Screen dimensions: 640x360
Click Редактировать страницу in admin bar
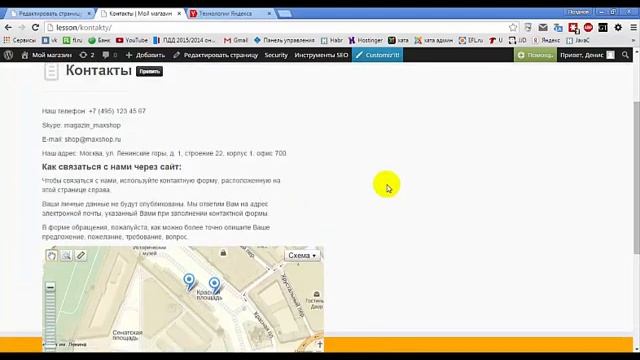pos(216,55)
